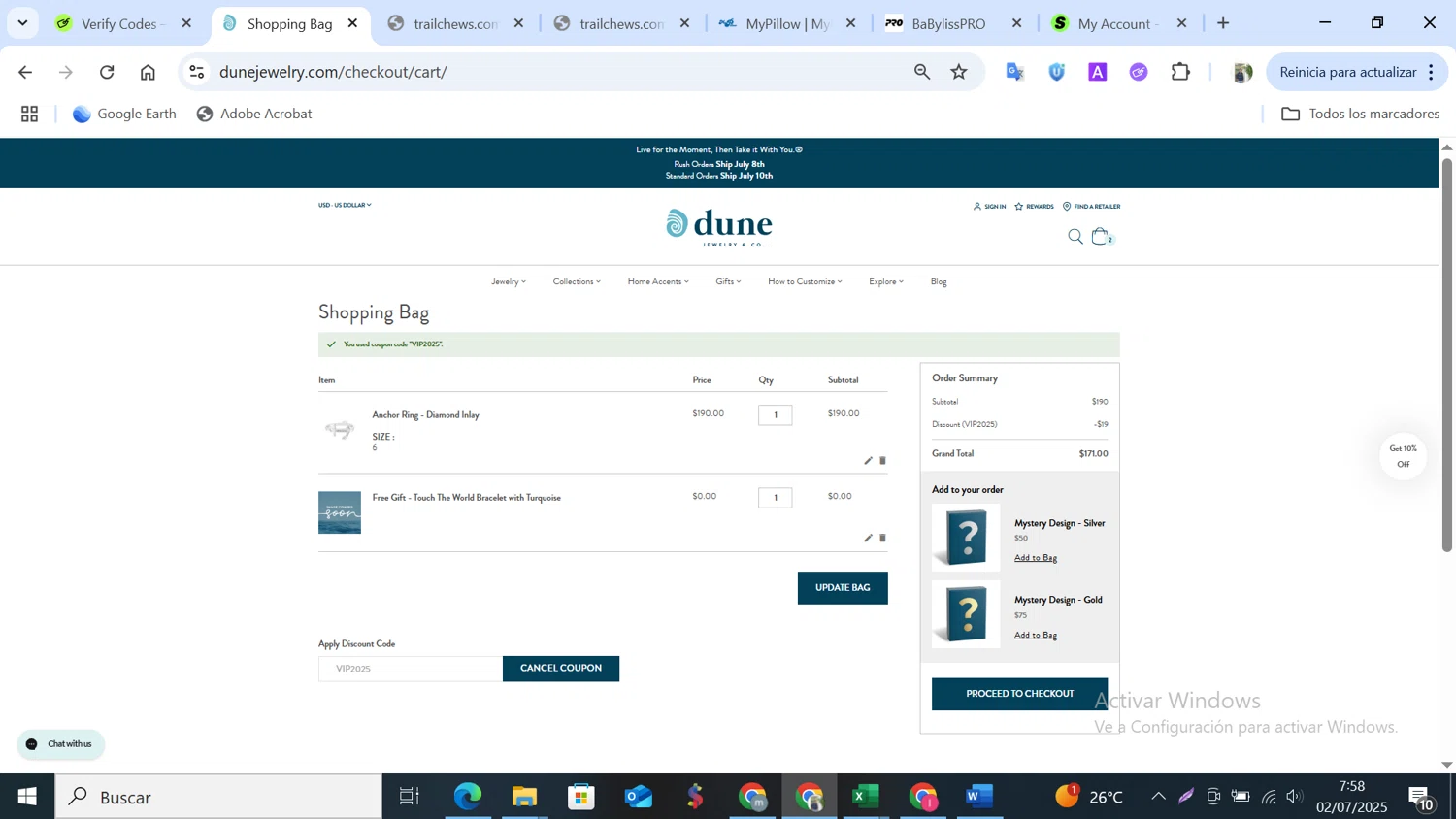
Task: Open the tab search dropdown arrow
Action: 22,22
